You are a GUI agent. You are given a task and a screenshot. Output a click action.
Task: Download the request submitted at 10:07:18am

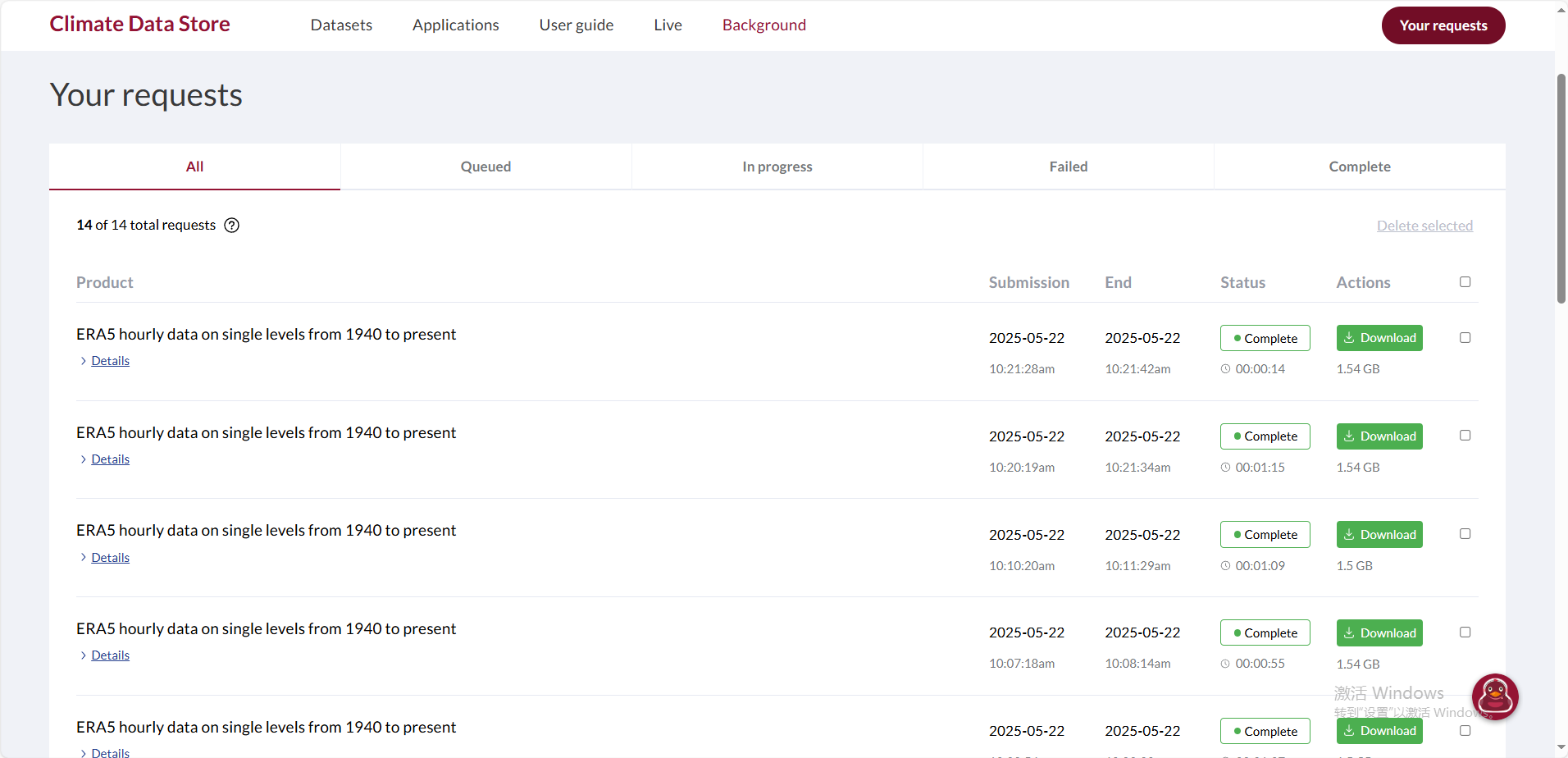pyautogui.click(x=1379, y=633)
